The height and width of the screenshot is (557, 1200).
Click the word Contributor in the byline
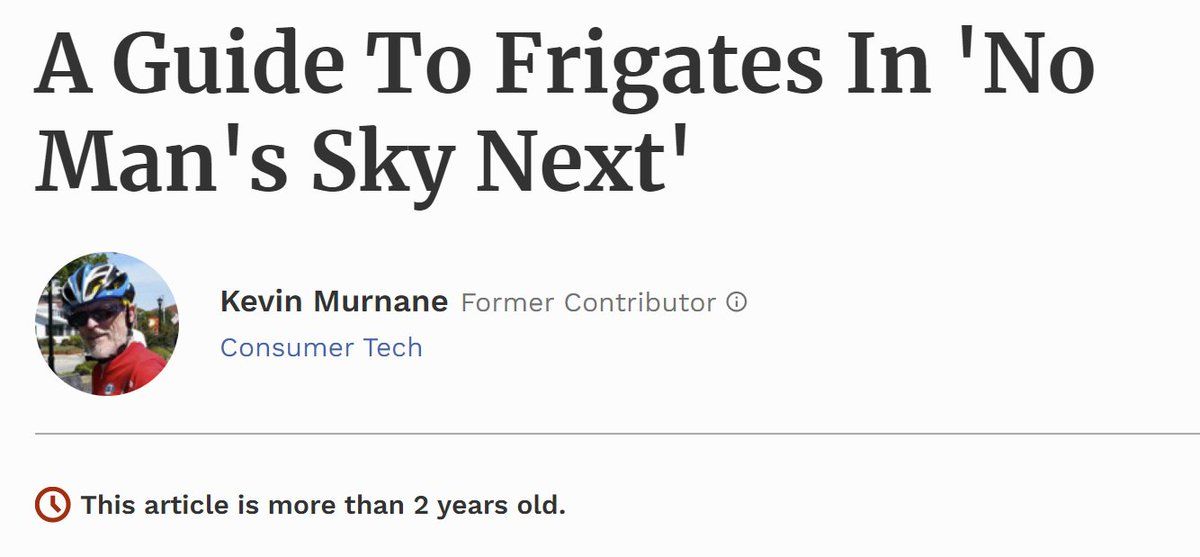(x=640, y=302)
